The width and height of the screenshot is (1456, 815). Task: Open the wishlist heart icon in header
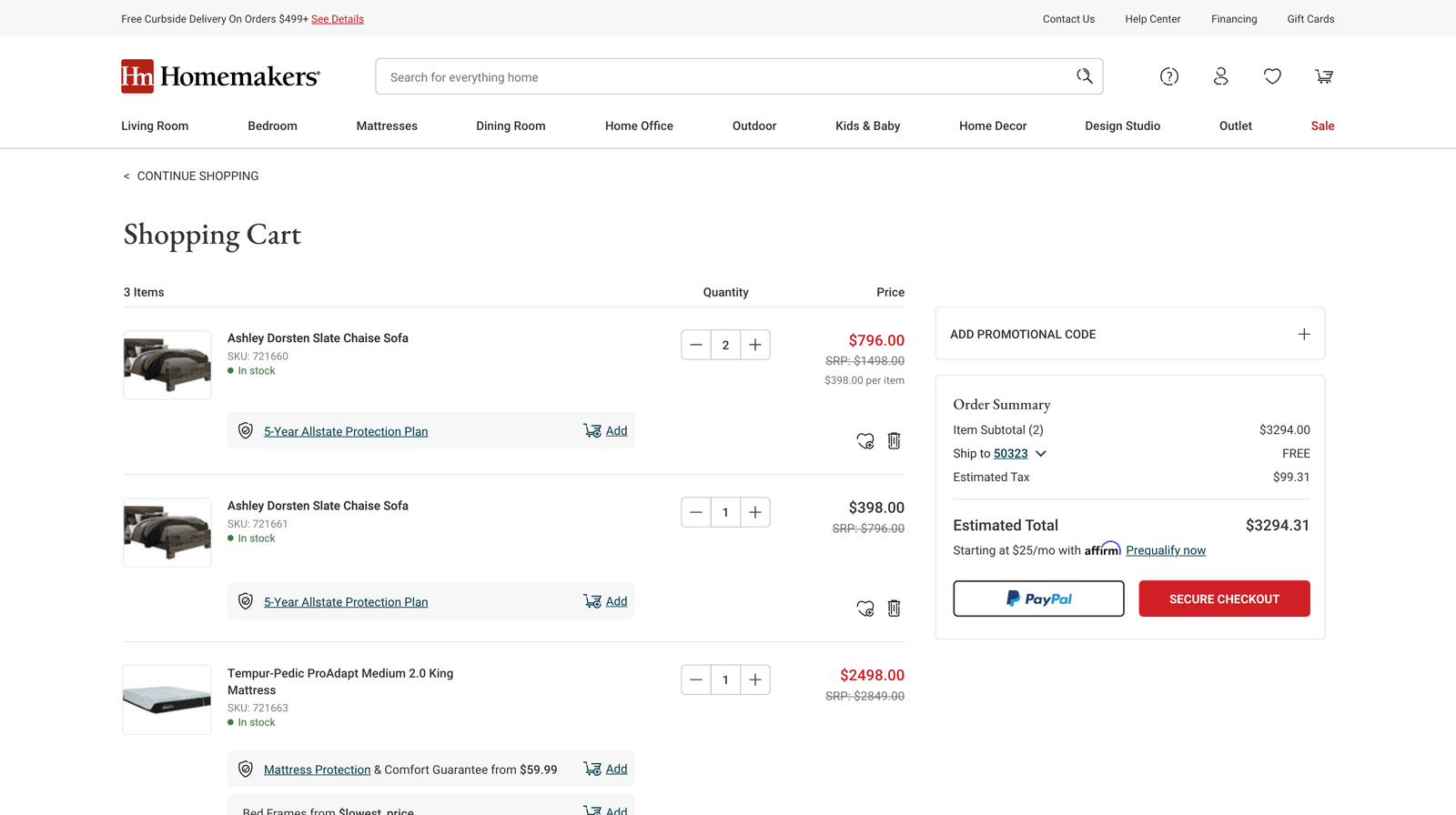coord(1272,76)
